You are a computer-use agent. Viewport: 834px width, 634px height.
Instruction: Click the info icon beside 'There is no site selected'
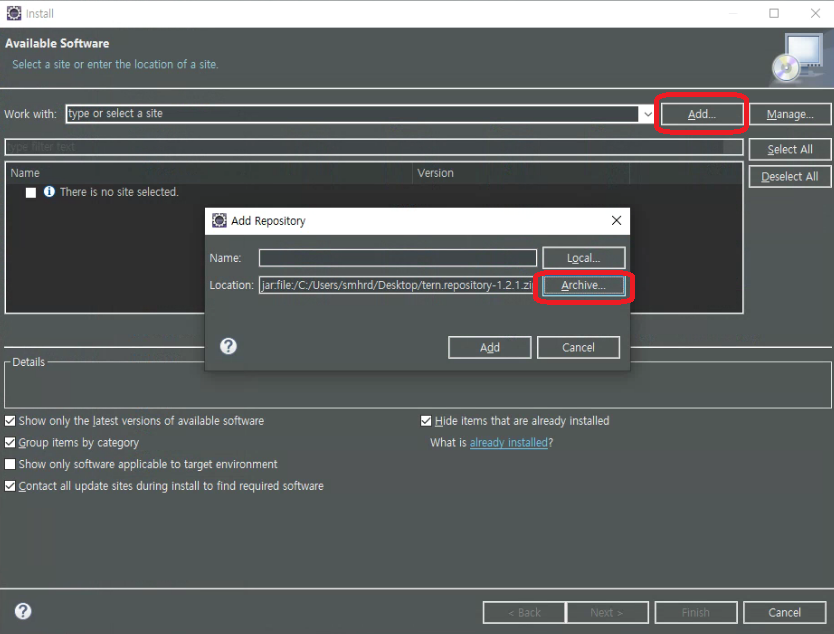(x=49, y=192)
